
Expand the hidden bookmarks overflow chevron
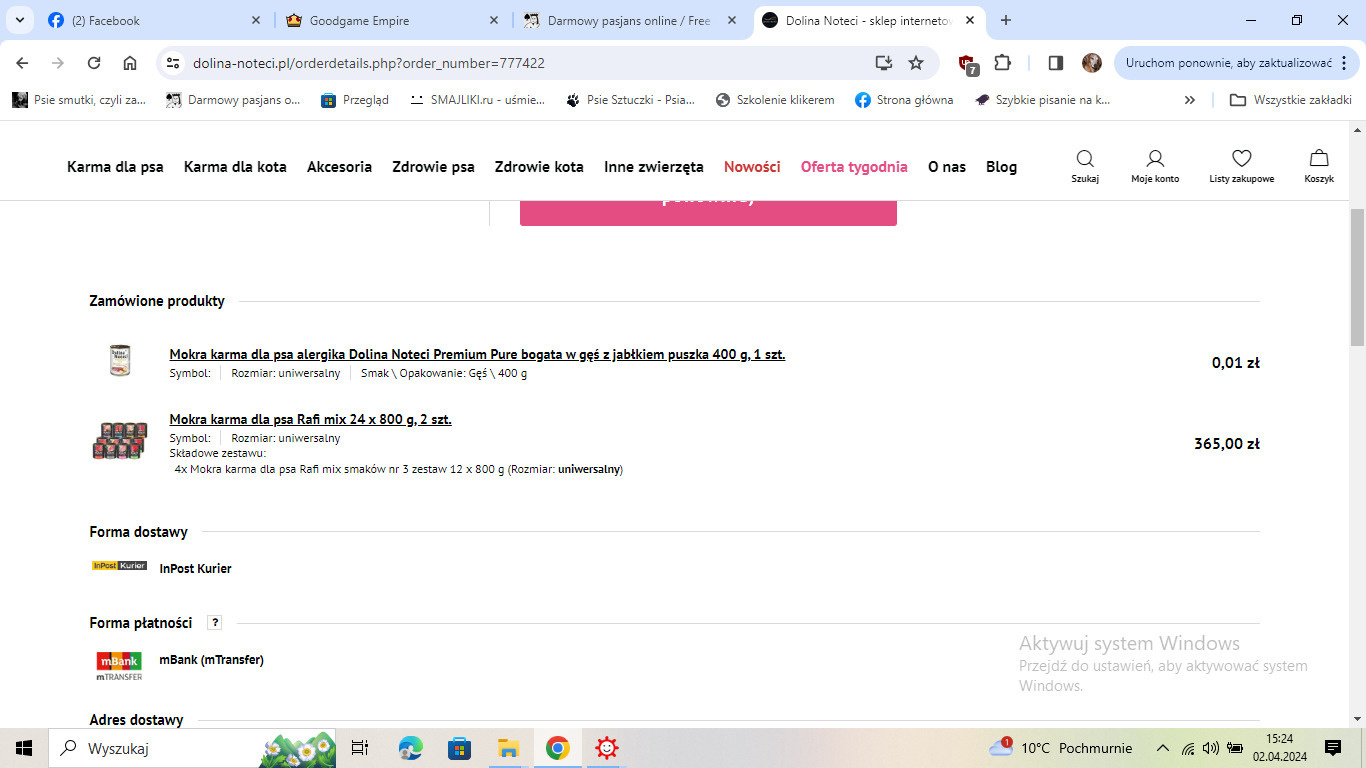pyautogui.click(x=1189, y=100)
